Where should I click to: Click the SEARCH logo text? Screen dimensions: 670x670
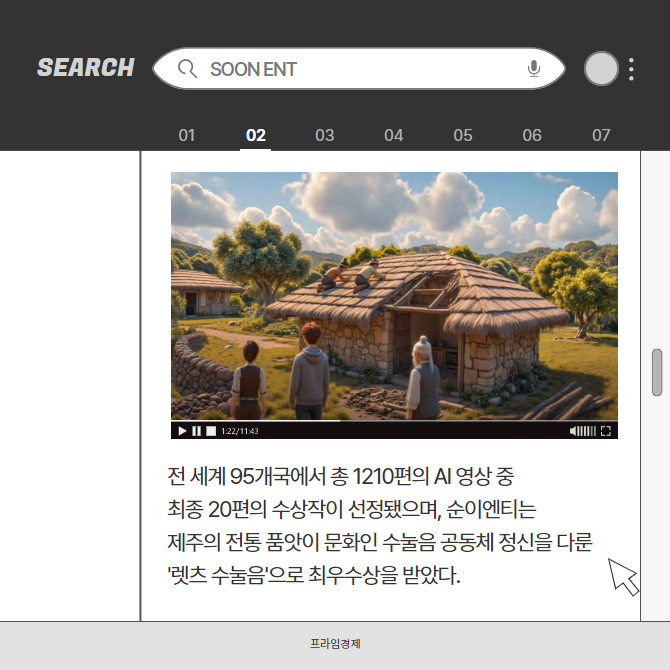click(86, 68)
